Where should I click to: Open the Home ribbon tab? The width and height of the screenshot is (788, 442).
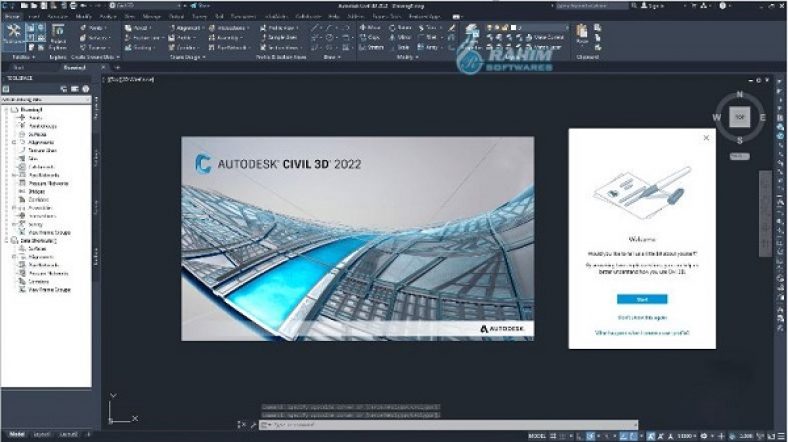tap(12, 17)
